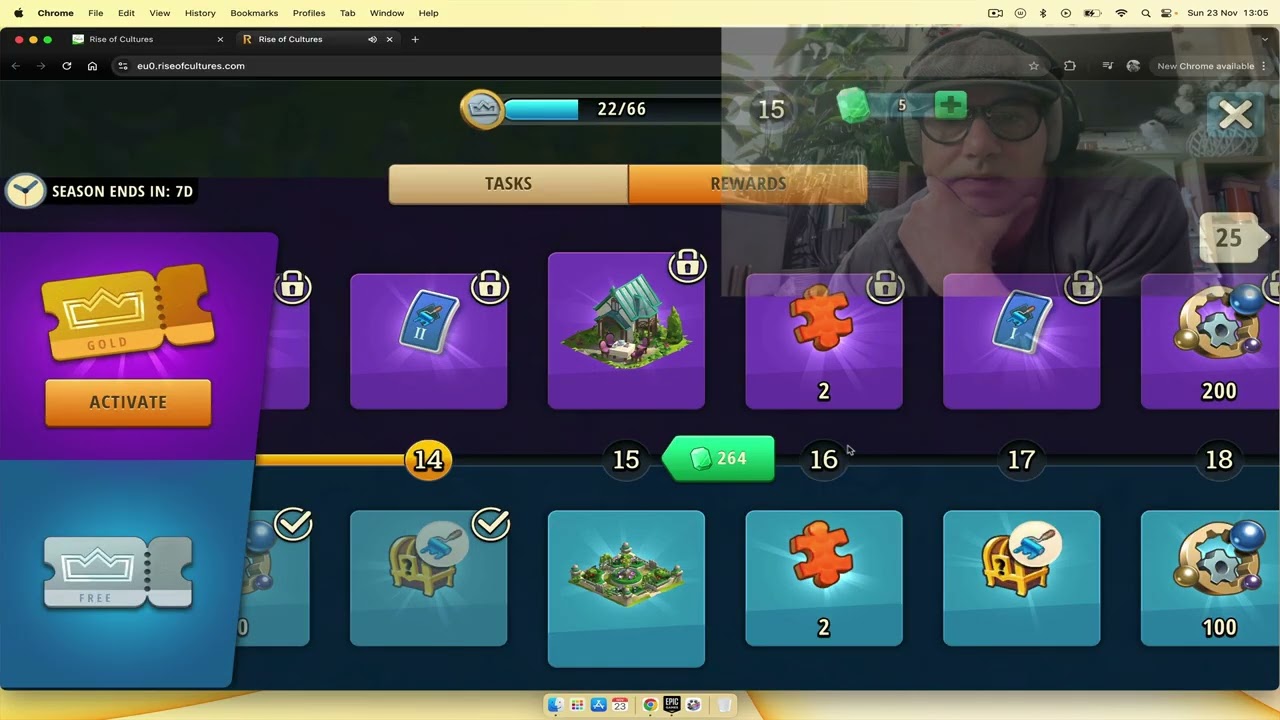Mute the second tab's audio icon
The height and width of the screenshot is (720, 1280).
point(372,39)
